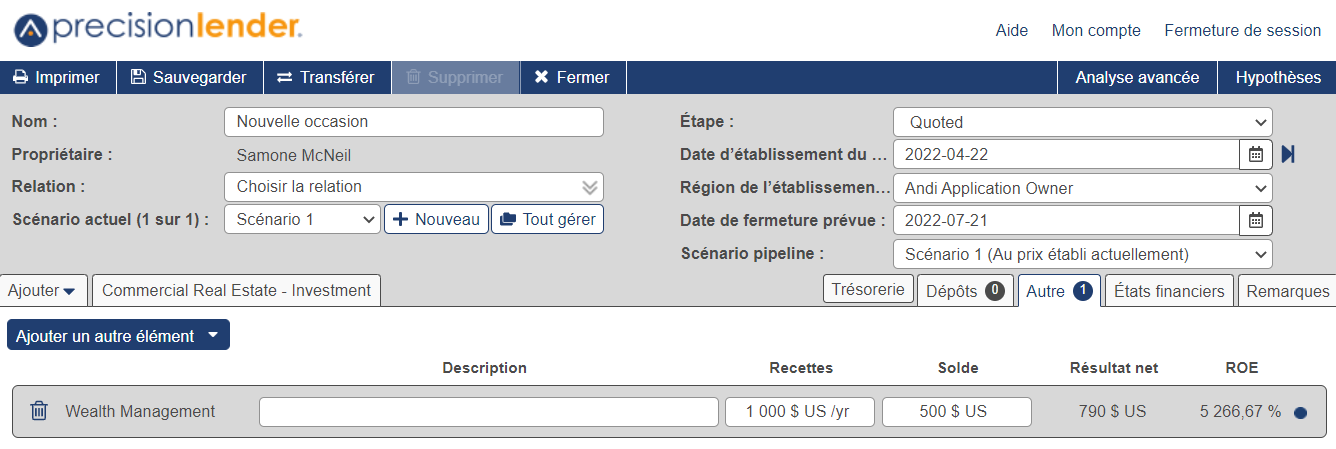This screenshot has height=449, width=1336.
Task: Open the Hypothèses panel
Action: 1277,77
